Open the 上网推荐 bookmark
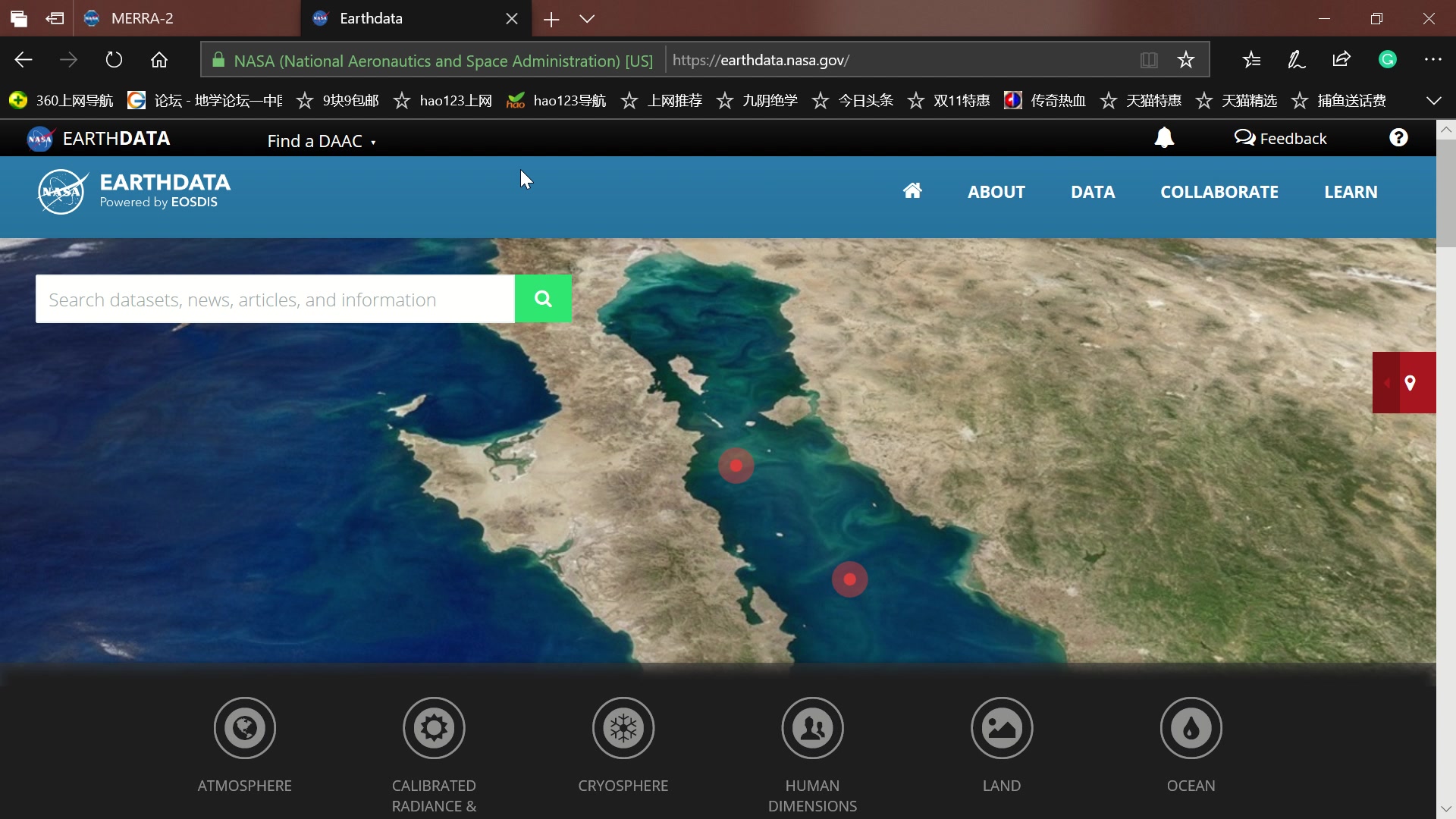This screenshot has width=1456, height=819. [661, 100]
